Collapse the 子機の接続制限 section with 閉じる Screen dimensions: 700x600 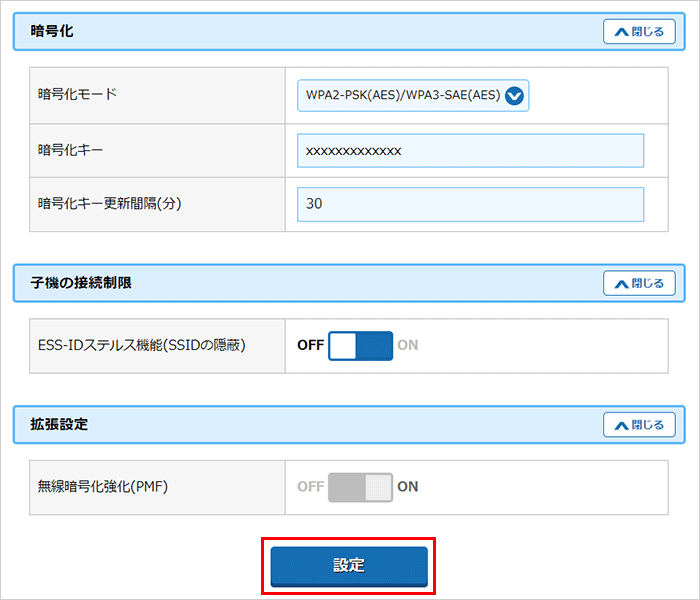[x=639, y=283]
